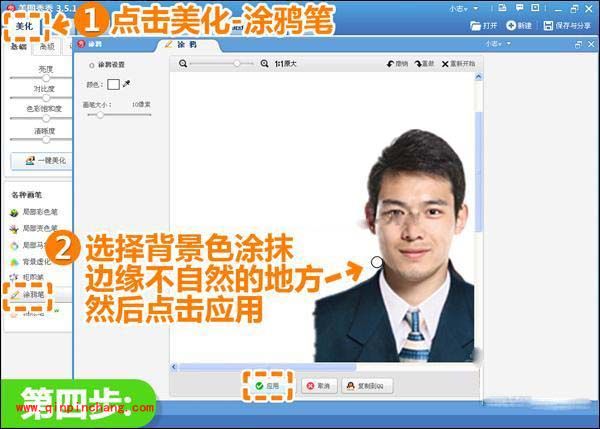Restore the doodle window size

pos(578,44)
